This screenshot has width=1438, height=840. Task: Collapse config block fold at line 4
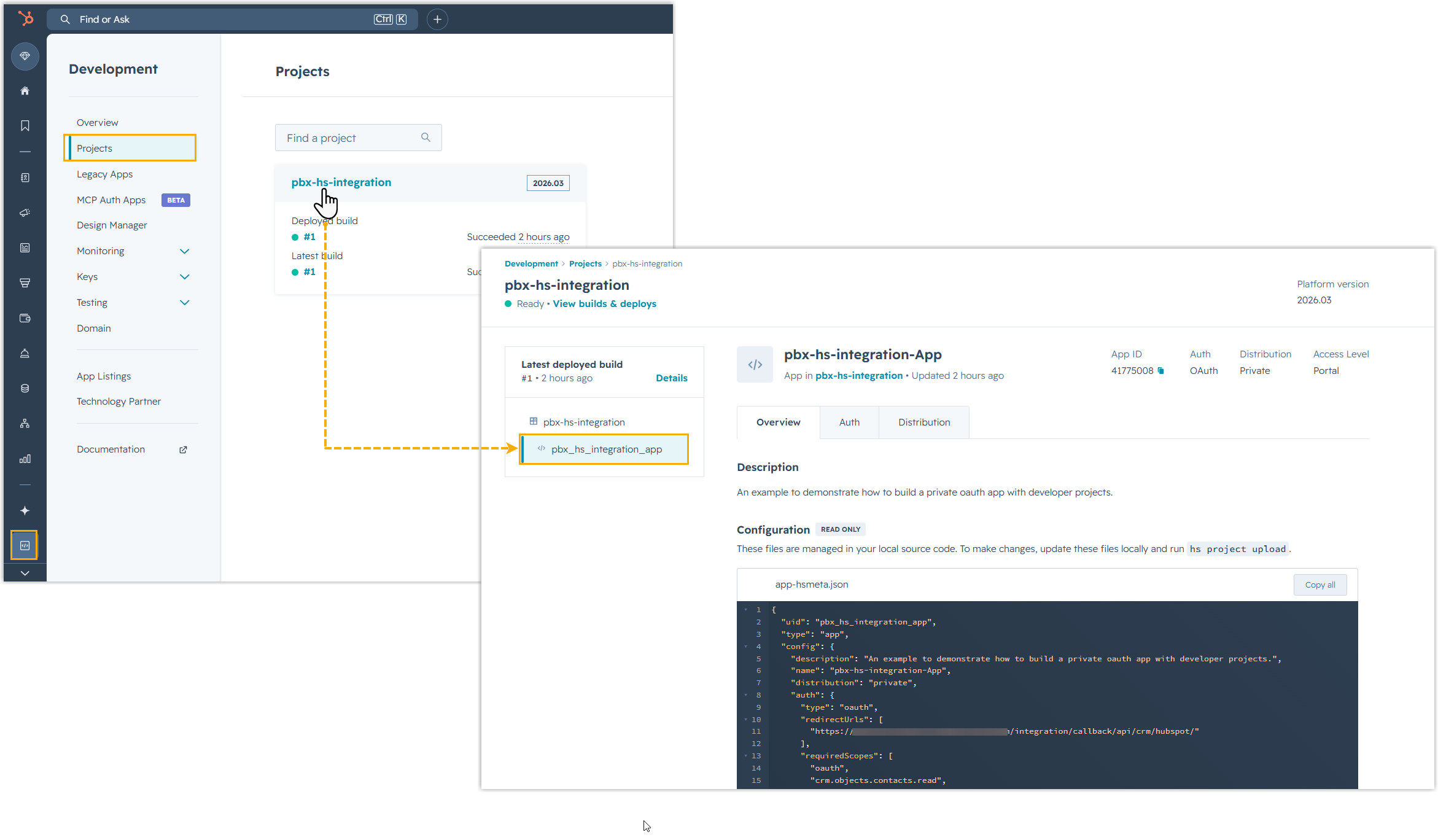pyautogui.click(x=746, y=647)
